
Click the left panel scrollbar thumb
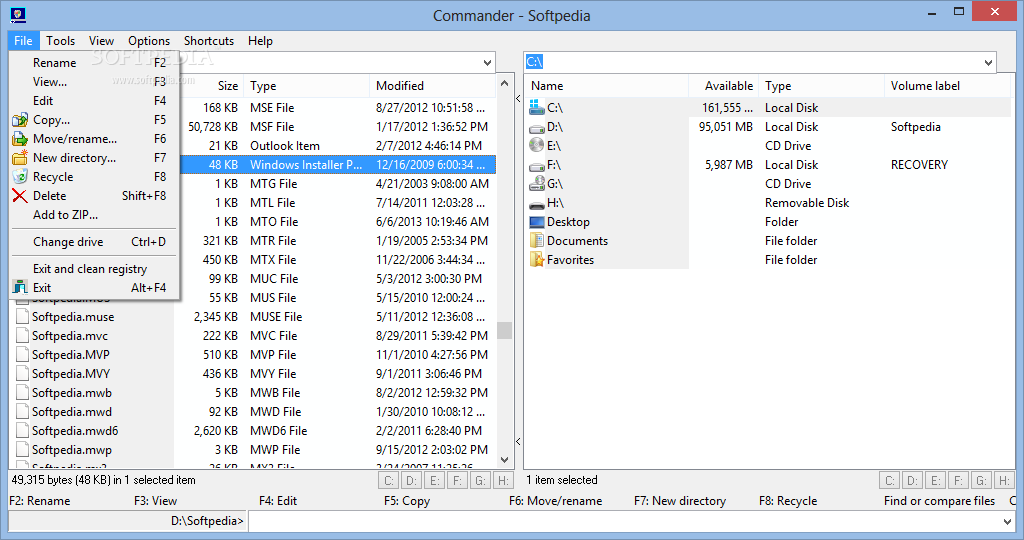click(504, 330)
